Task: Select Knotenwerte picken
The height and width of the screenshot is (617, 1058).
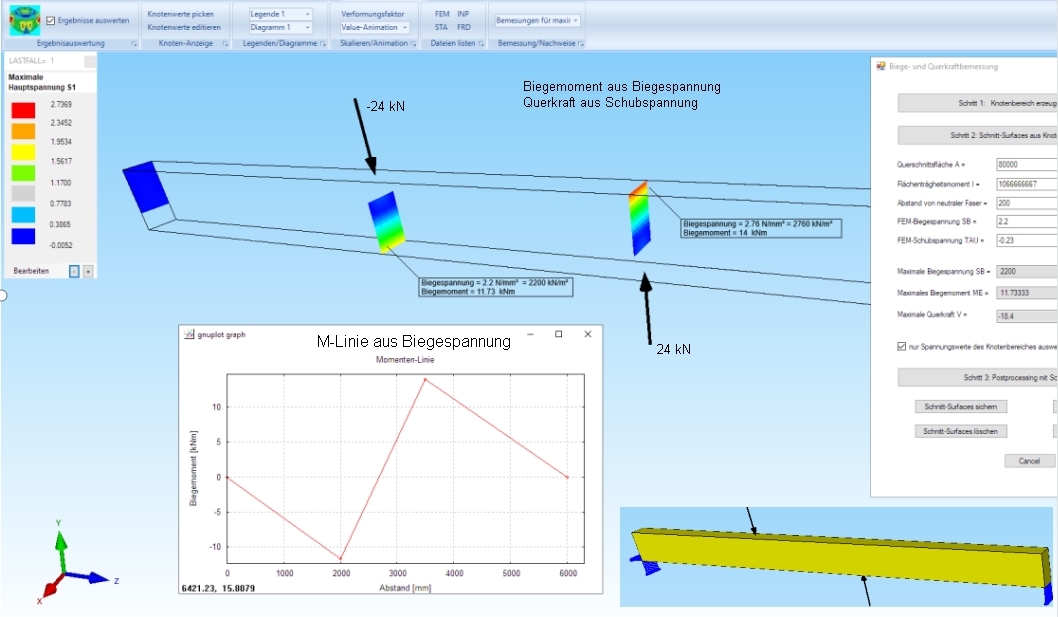Action: [179, 14]
